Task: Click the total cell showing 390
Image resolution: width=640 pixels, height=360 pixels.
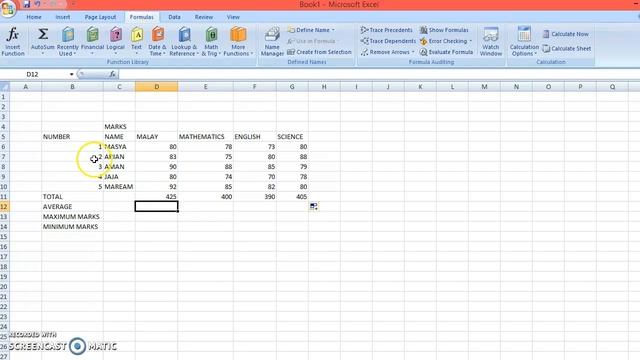Action: tap(255, 196)
